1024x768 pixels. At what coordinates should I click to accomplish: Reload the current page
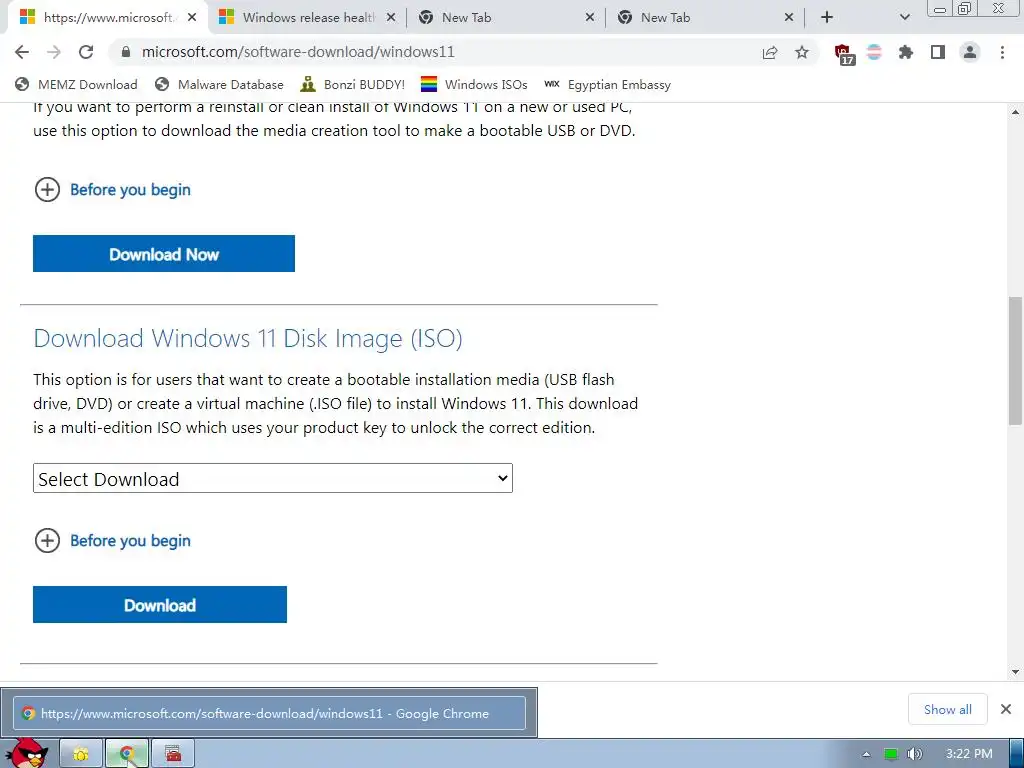pos(86,52)
